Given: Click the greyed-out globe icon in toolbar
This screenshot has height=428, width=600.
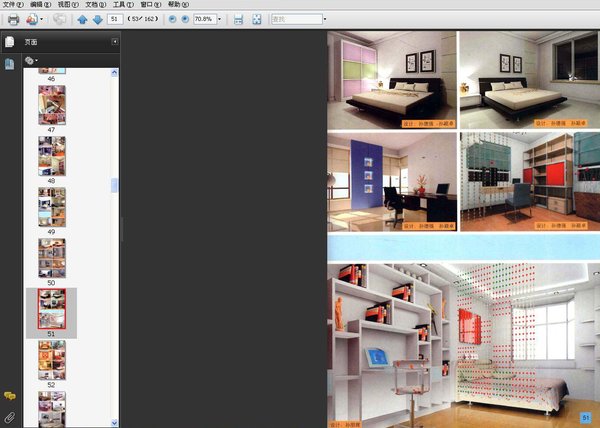Looking at the screenshot, I should [59, 19].
